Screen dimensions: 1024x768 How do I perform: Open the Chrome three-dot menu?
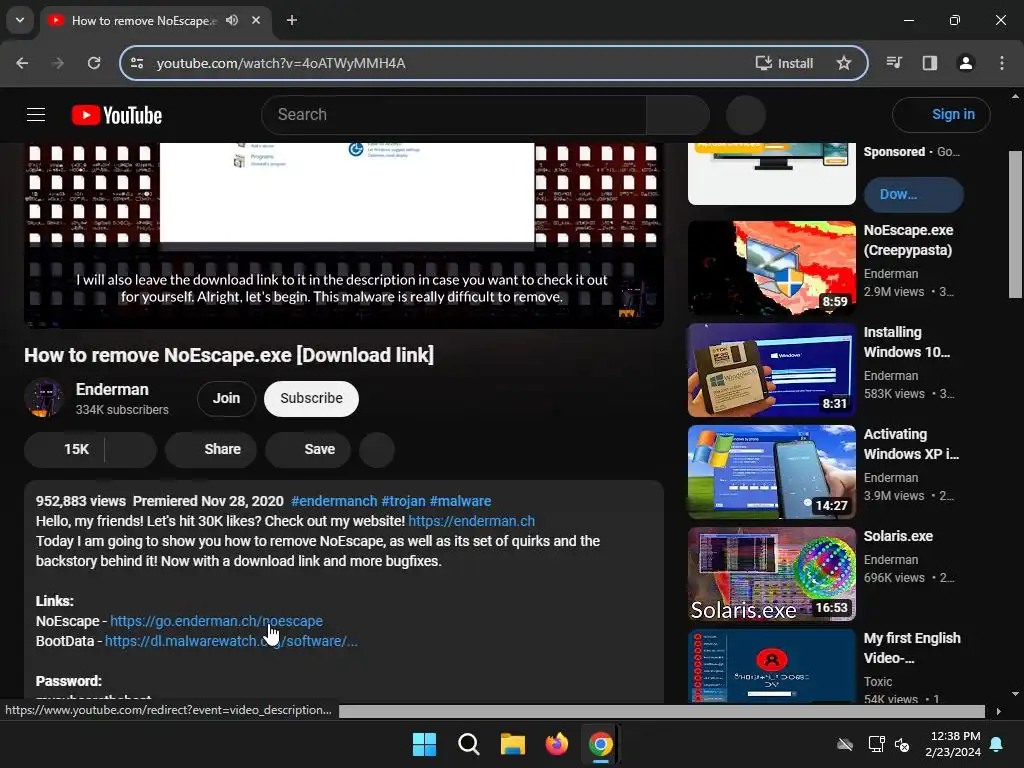(1002, 63)
